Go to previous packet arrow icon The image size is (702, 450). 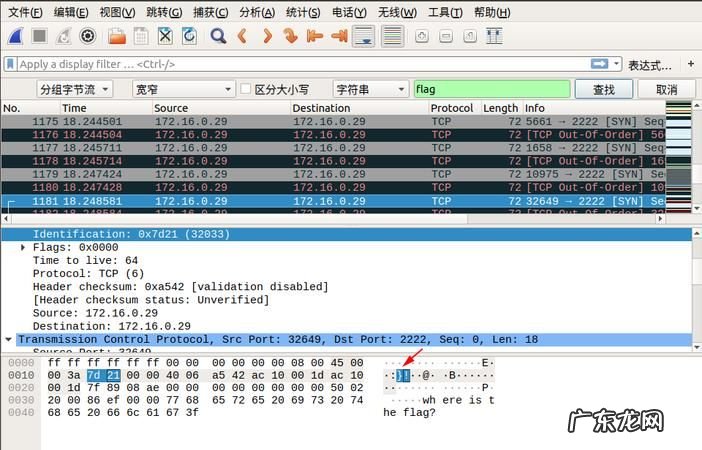[242, 36]
